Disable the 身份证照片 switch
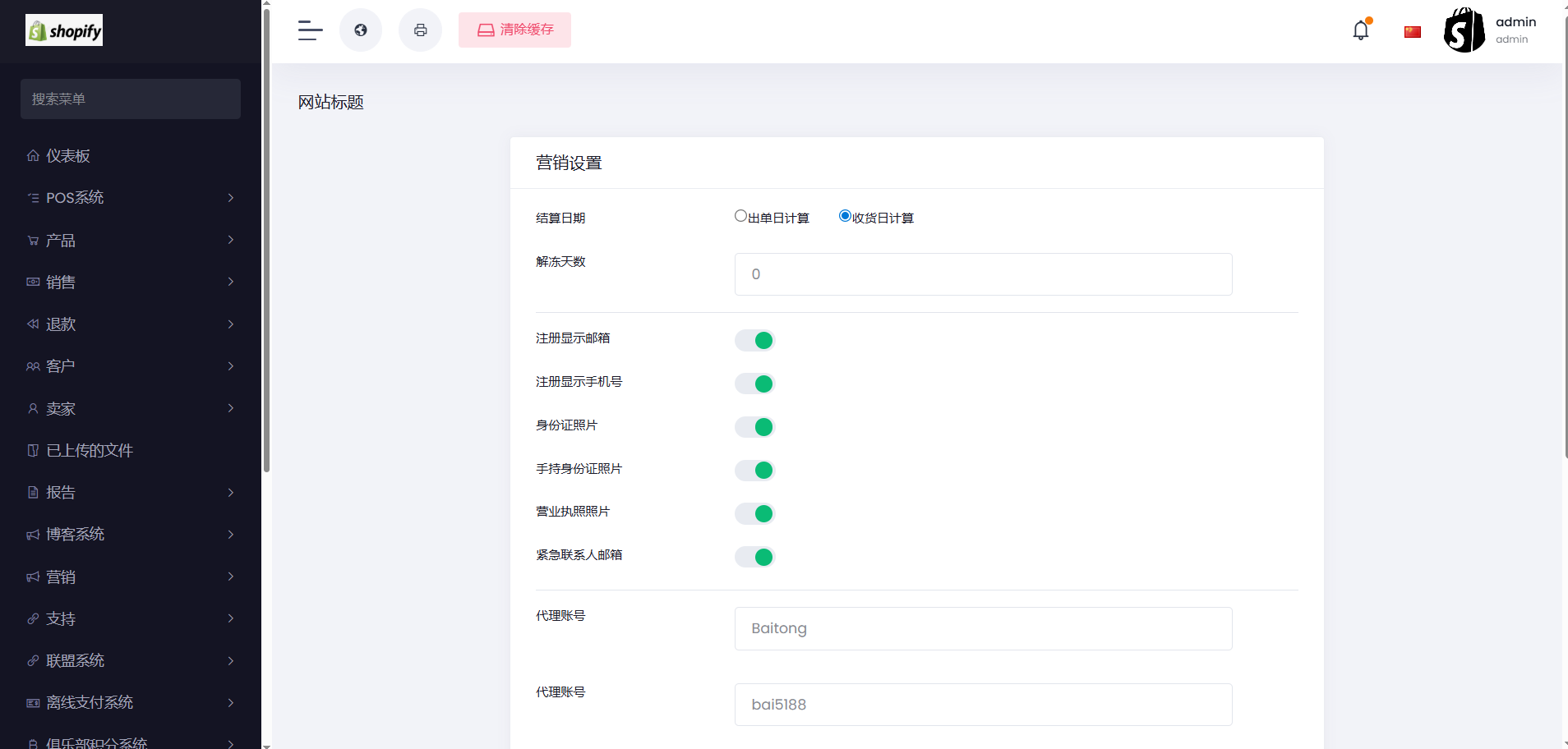The width and height of the screenshot is (1568, 749). [754, 427]
